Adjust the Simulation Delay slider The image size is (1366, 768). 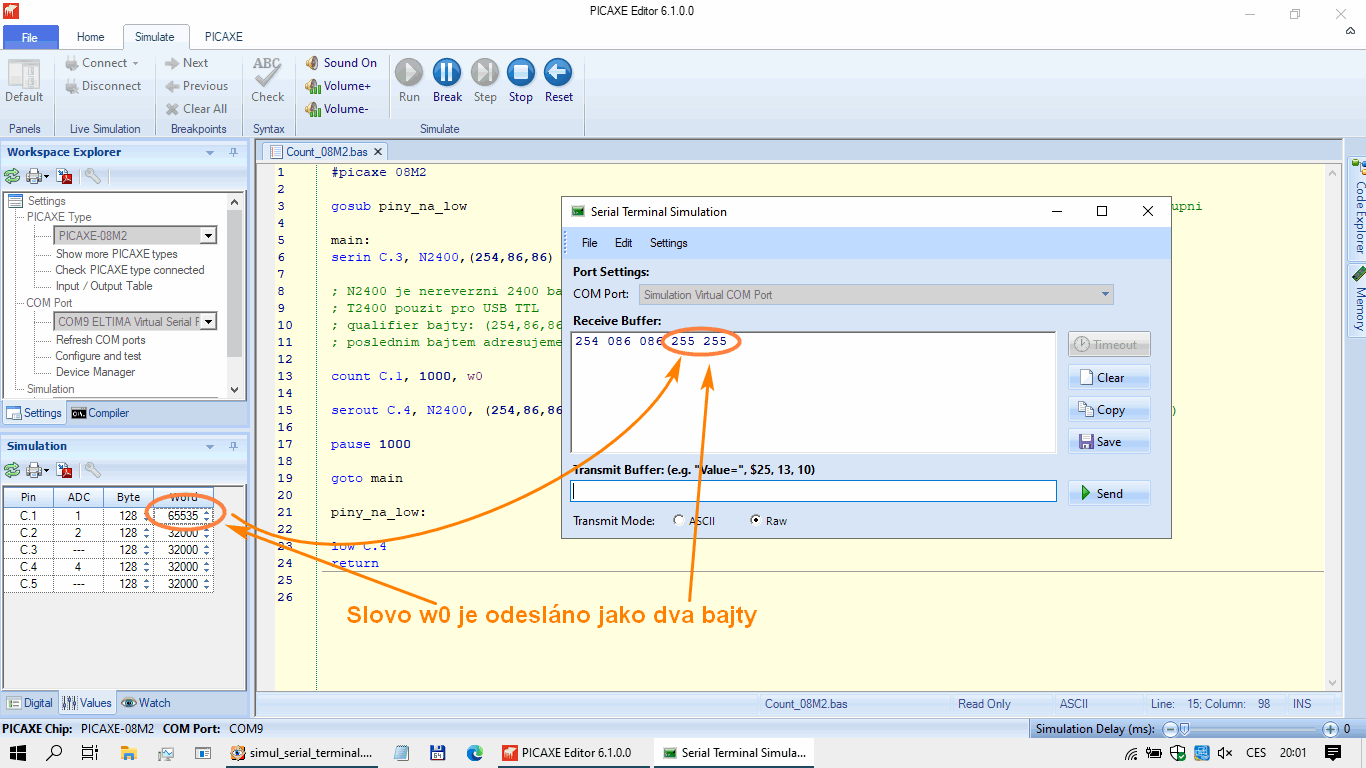(x=1184, y=730)
